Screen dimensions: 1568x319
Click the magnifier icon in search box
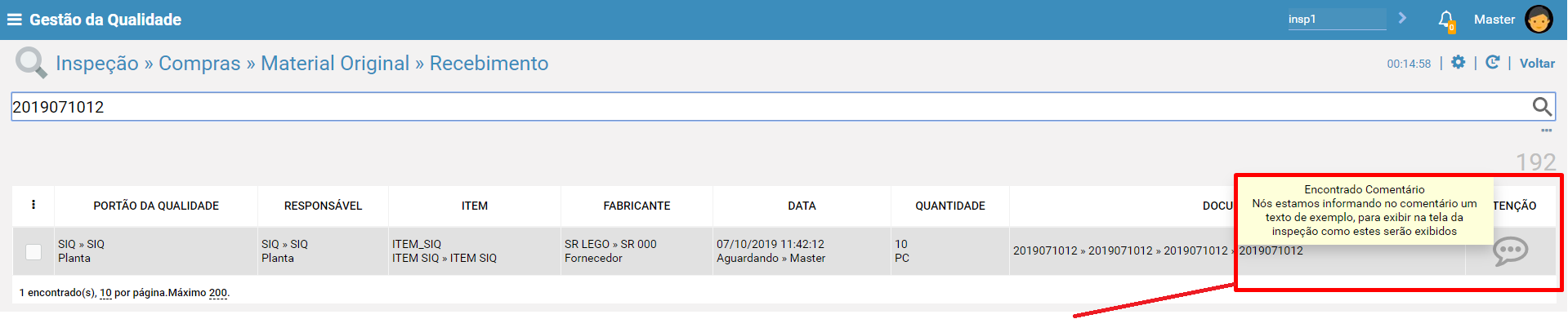1541,106
